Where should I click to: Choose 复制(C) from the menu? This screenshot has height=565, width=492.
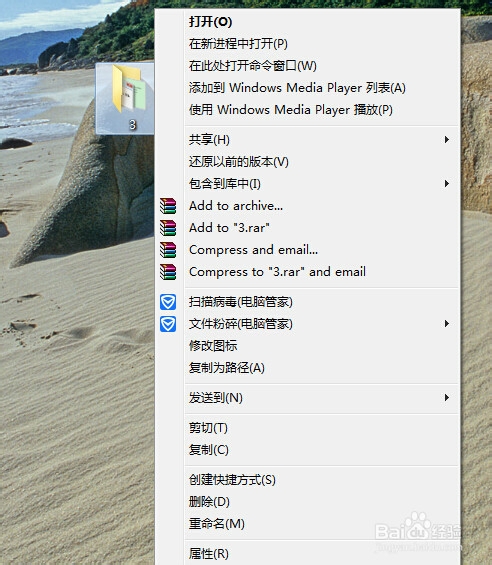point(308,450)
